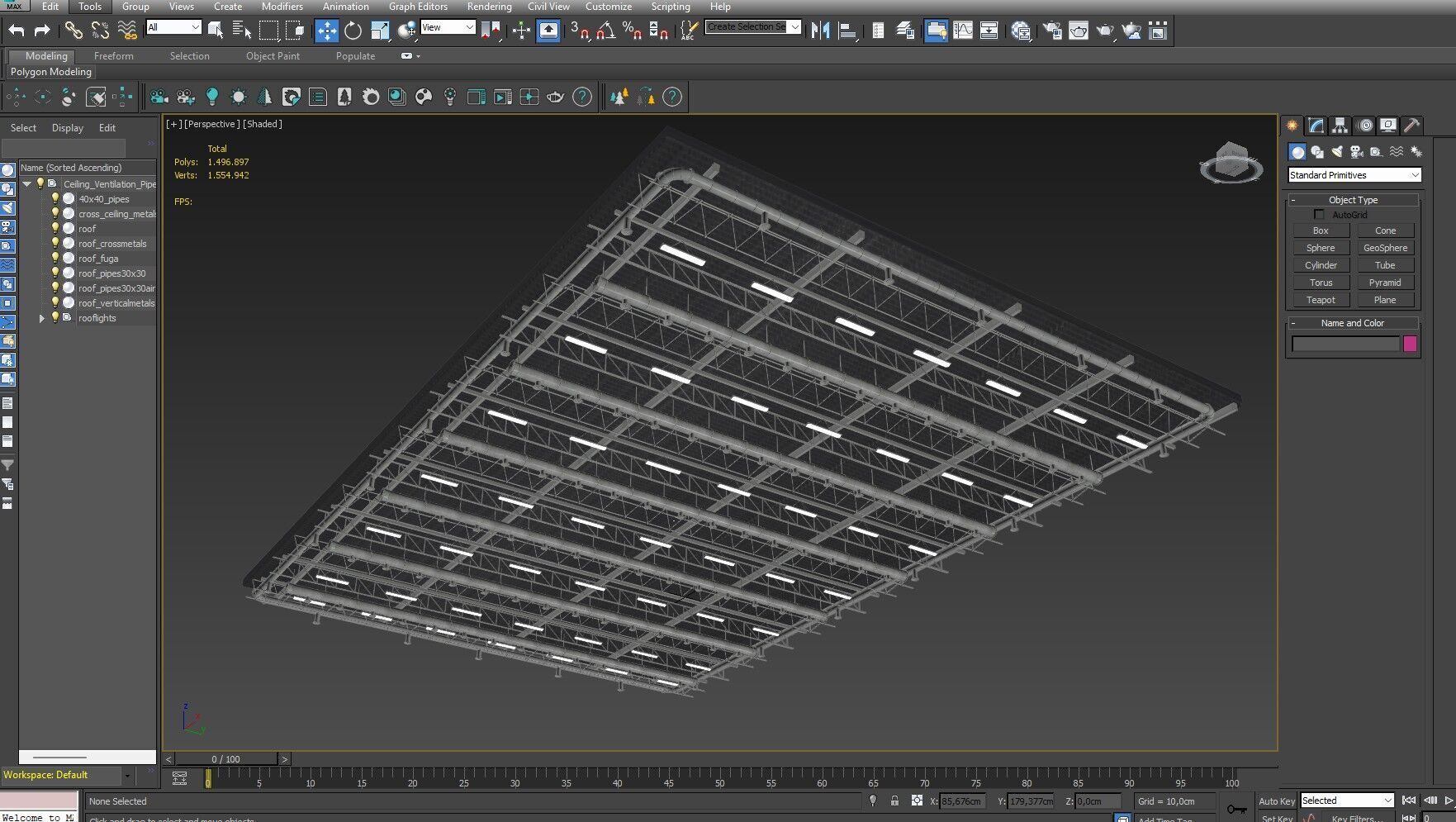Screen dimensions: 1456x822
Task: Activate the Bind to Space Warp tool
Action: point(126,31)
